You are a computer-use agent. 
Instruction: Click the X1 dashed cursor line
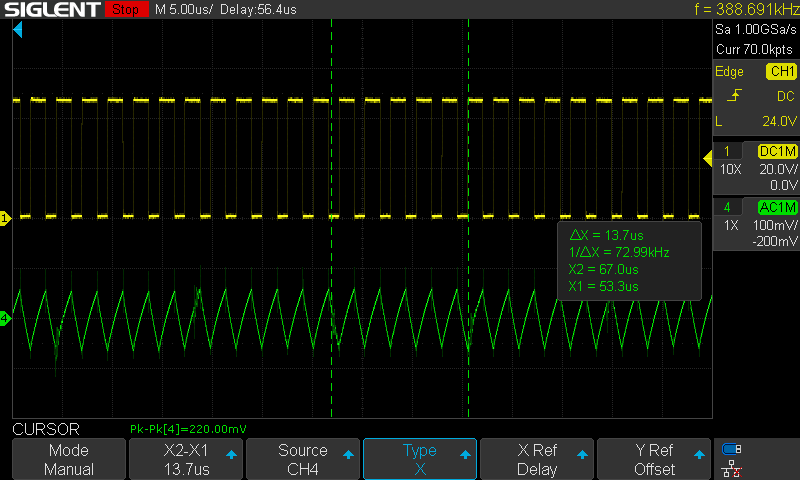coord(332,218)
